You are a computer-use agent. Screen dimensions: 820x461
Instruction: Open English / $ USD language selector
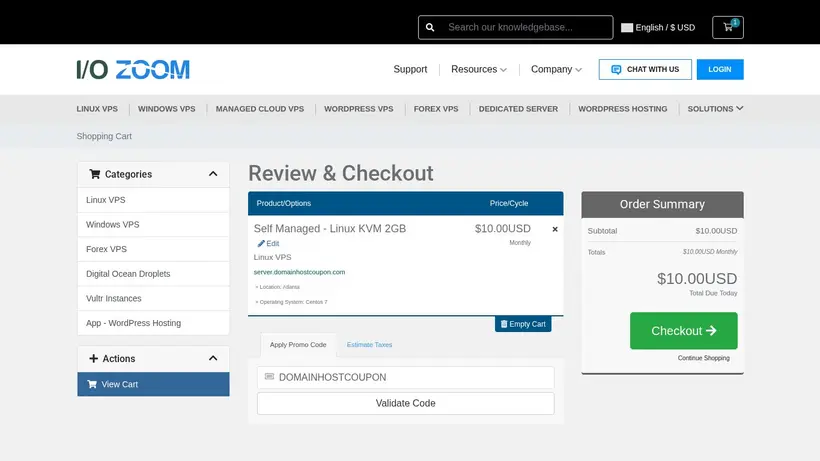pos(658,28)
